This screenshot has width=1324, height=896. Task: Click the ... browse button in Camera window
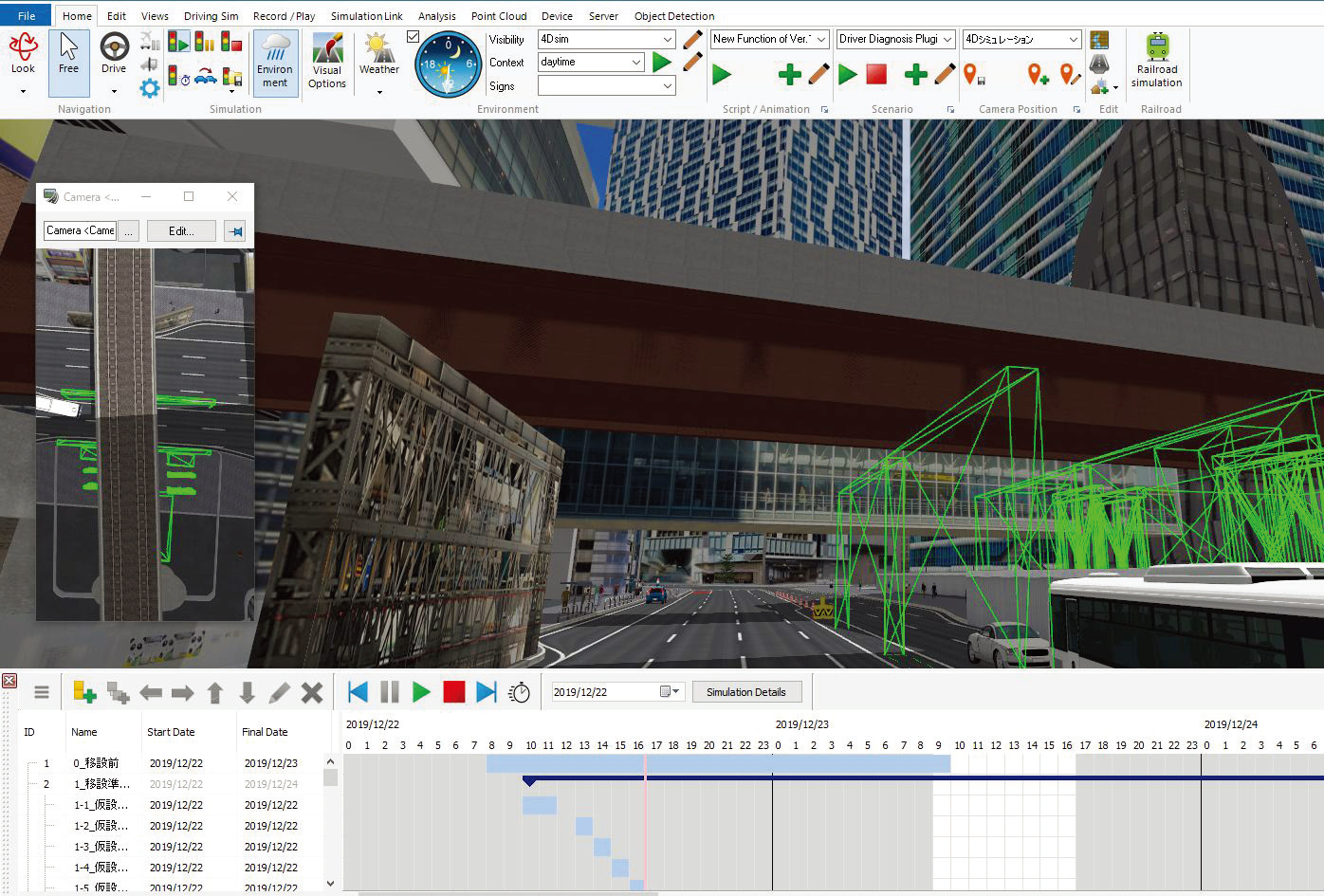coord(129,230)
